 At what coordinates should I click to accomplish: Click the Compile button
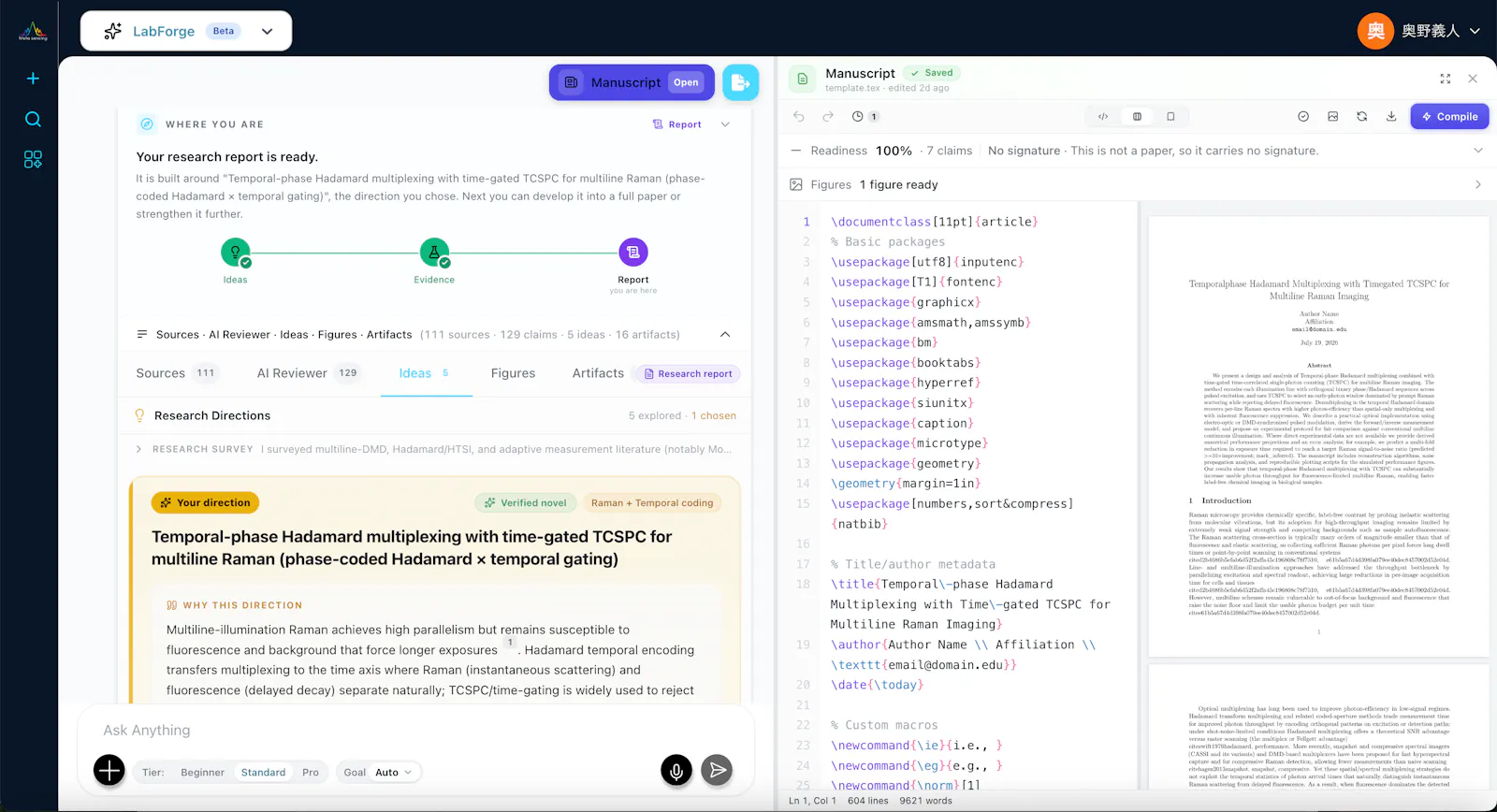1449,117
